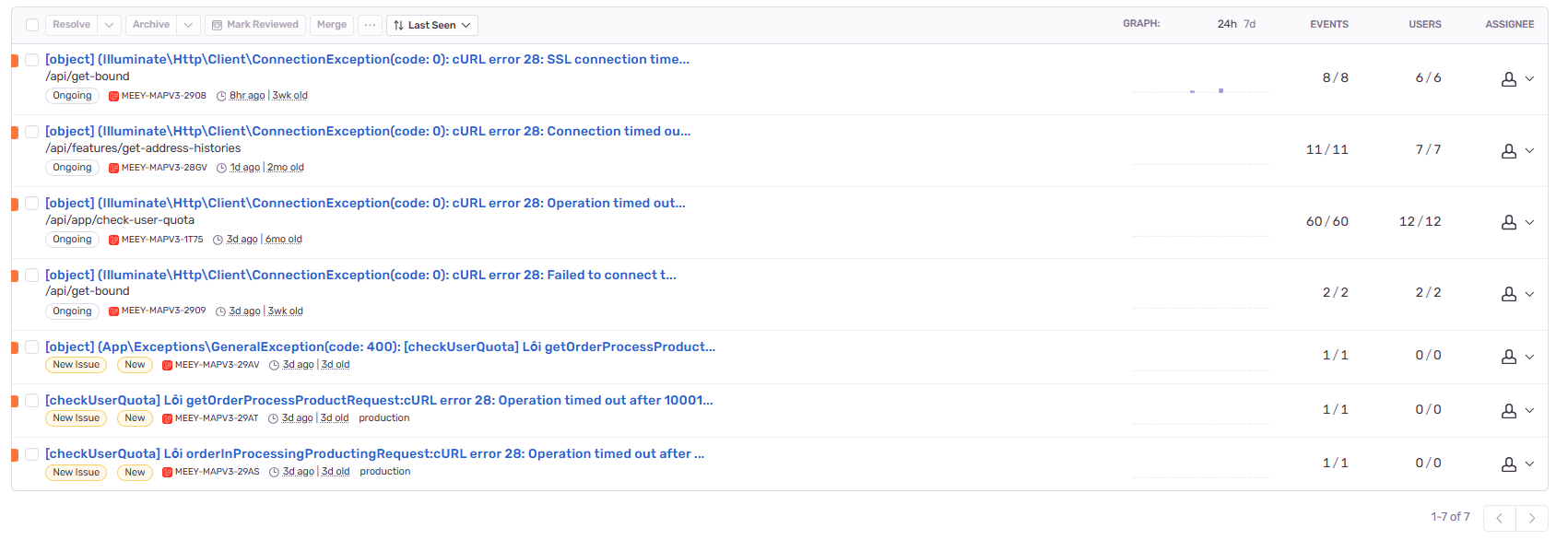Click the Mark Reviewed button
Viewport: 1568px width, 552px height.
click(255, 25)
